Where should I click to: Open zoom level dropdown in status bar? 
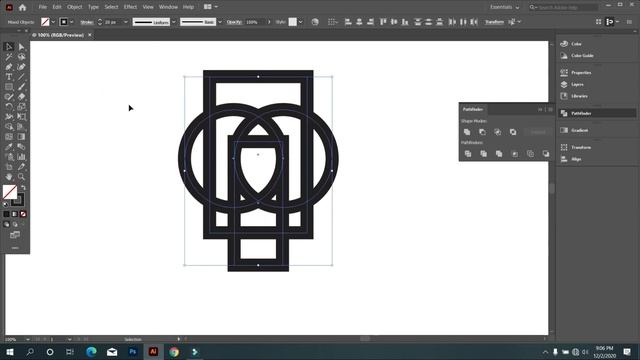click(x=28, y=339)
